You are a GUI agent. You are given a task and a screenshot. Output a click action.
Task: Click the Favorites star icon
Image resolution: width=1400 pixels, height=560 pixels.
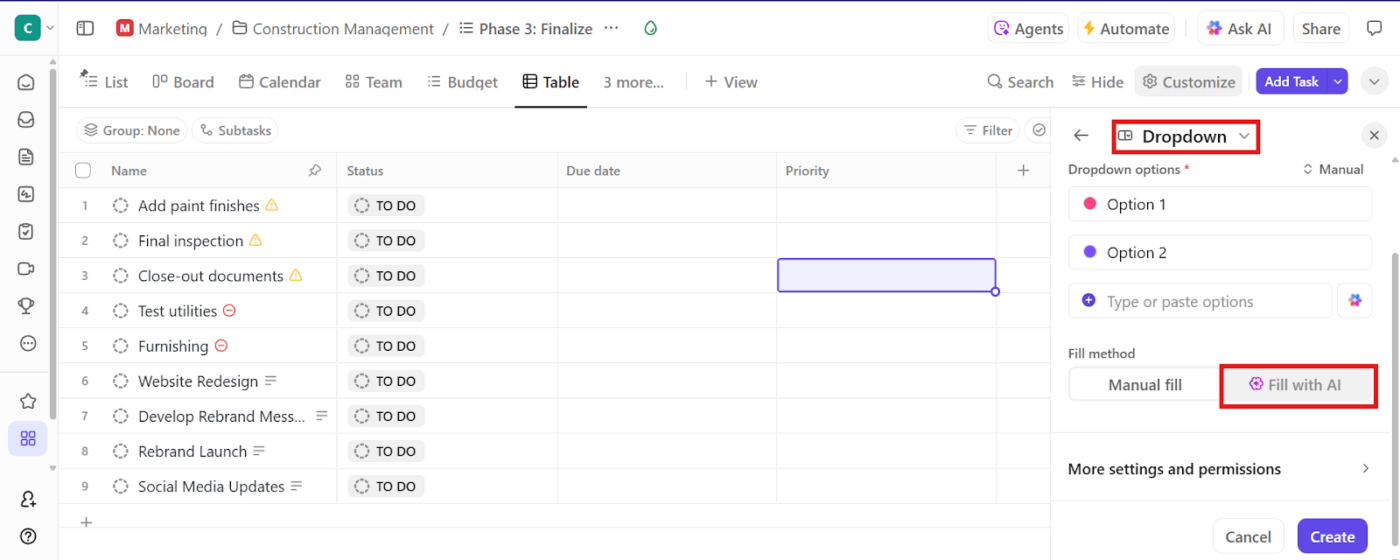click(x=27, y=401)
